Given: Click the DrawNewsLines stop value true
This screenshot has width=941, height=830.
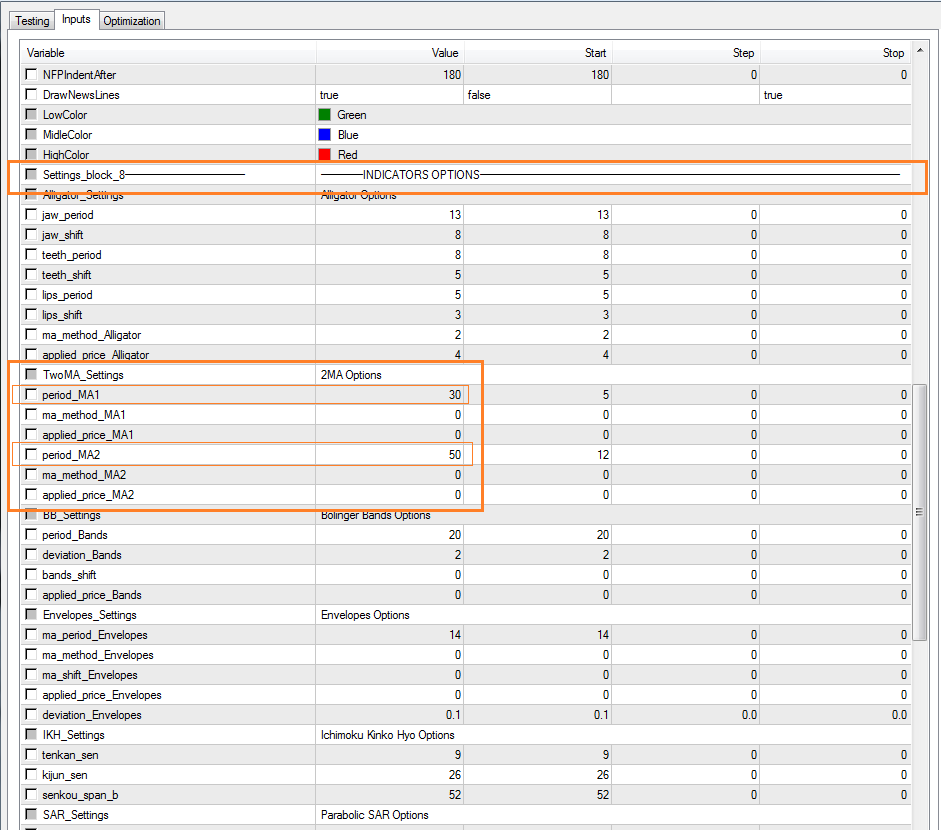Looking at the screenshot, I should (x=773, y=95).
